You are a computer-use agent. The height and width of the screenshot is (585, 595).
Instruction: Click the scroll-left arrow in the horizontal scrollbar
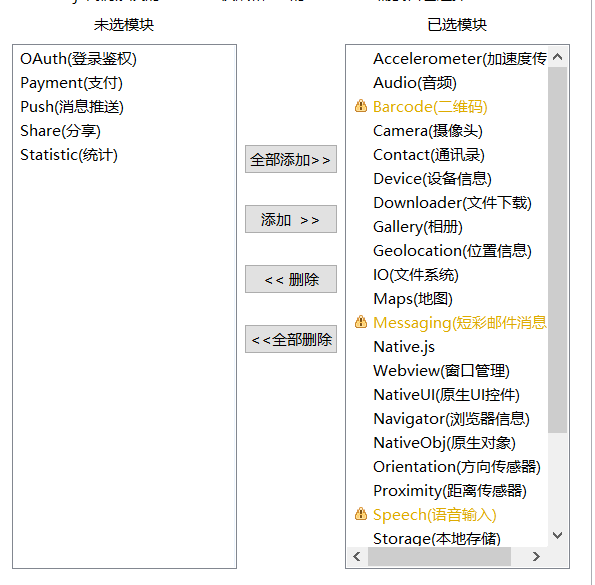click(x=357, y=557)
